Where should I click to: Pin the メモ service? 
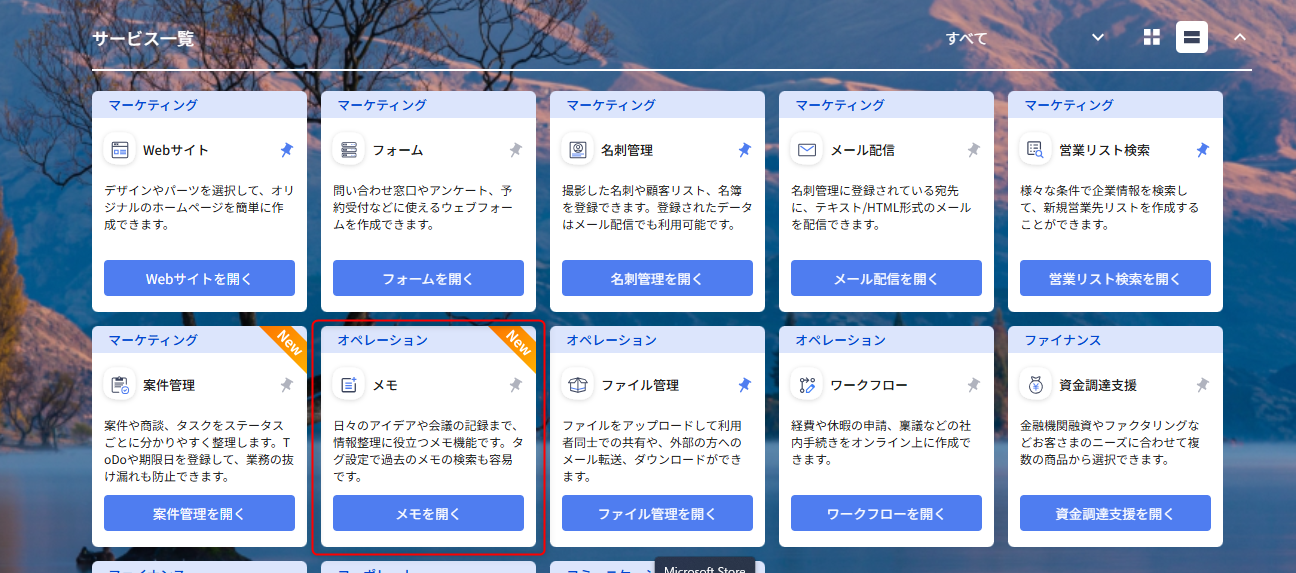[x=515, y=385]
